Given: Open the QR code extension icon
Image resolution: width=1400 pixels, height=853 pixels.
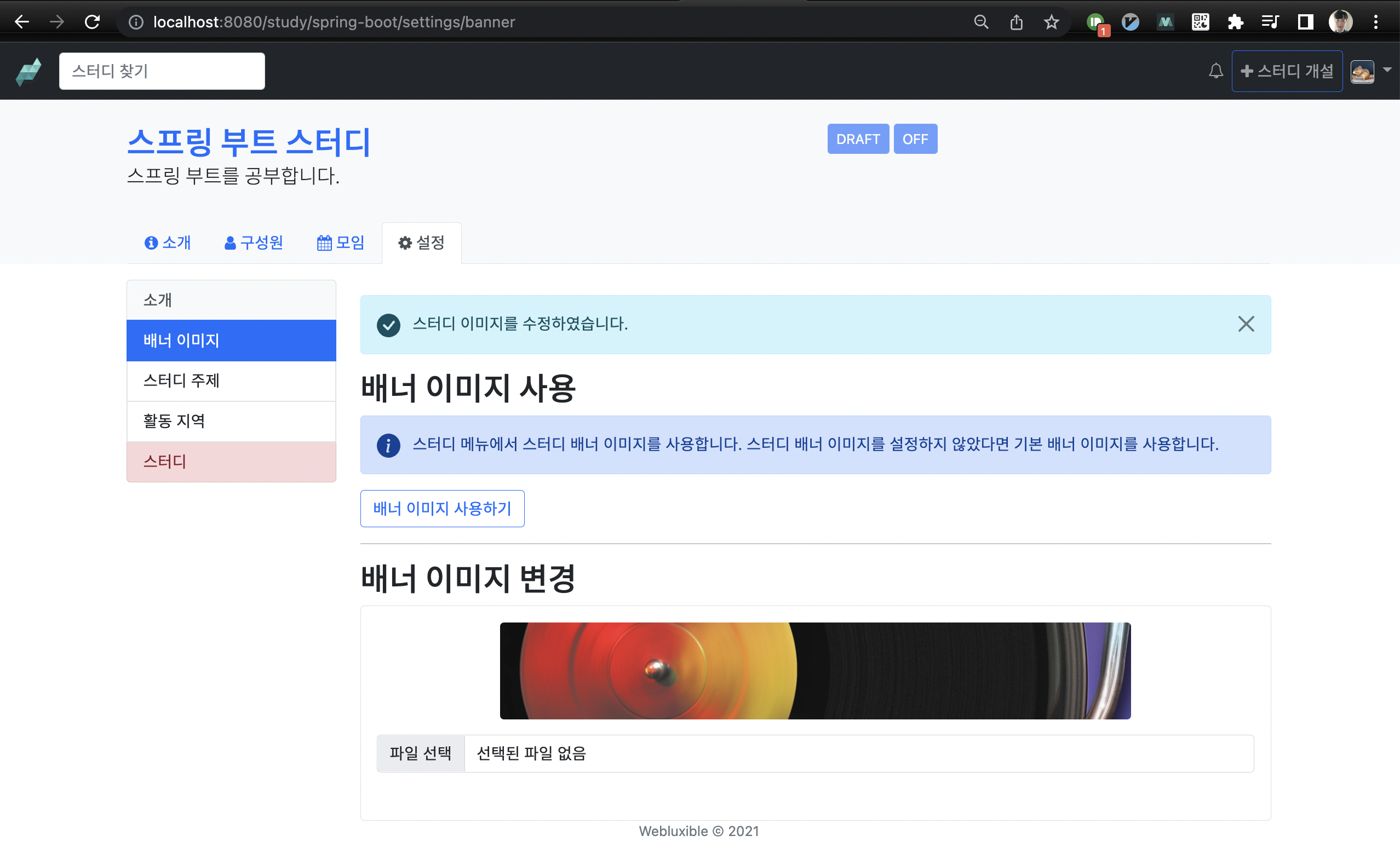Looking at the screenshot, I should [x=1200, y=22].
